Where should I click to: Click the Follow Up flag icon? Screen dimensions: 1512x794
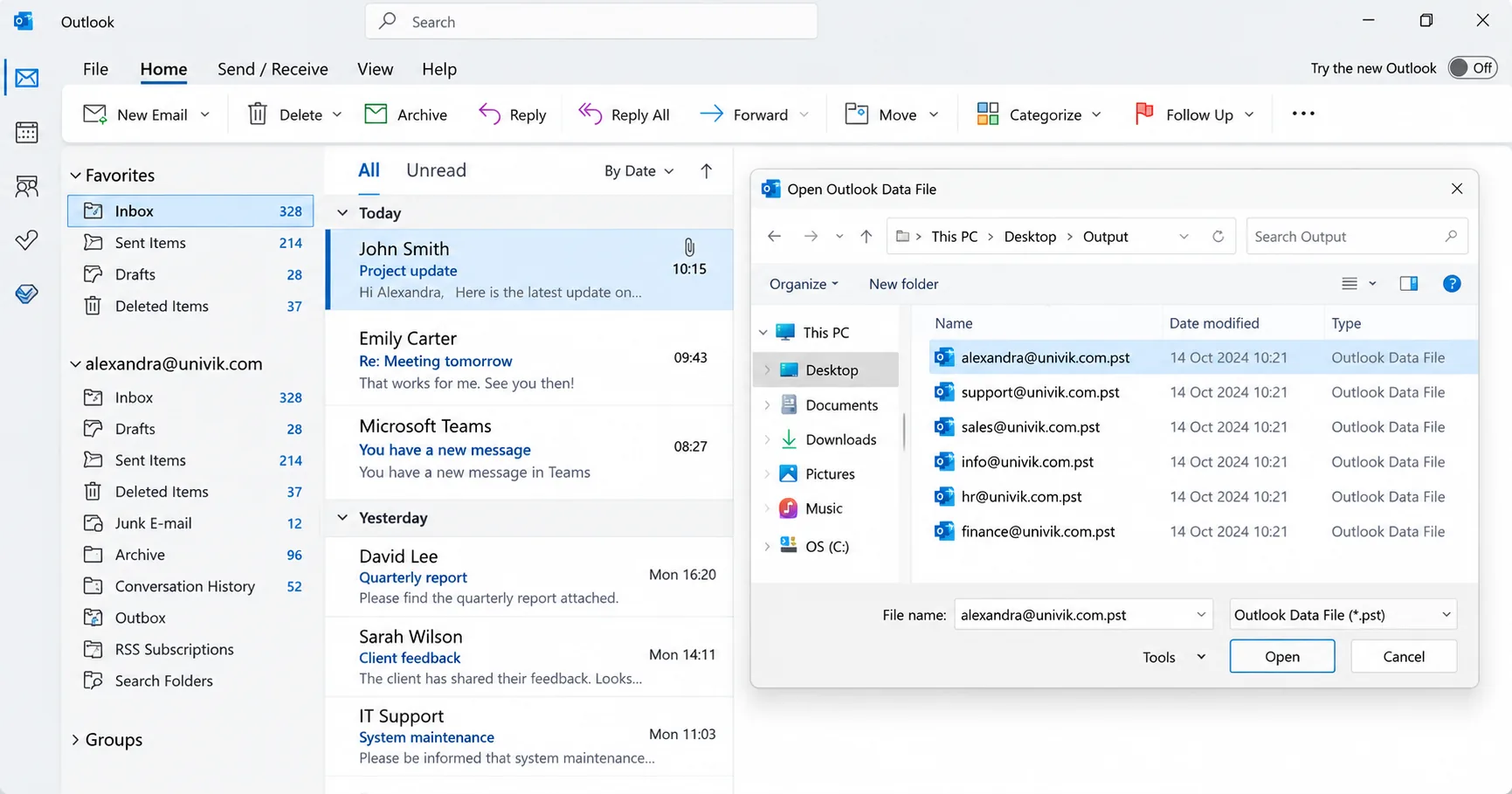pyautogui.click(x=1143, y=114)
